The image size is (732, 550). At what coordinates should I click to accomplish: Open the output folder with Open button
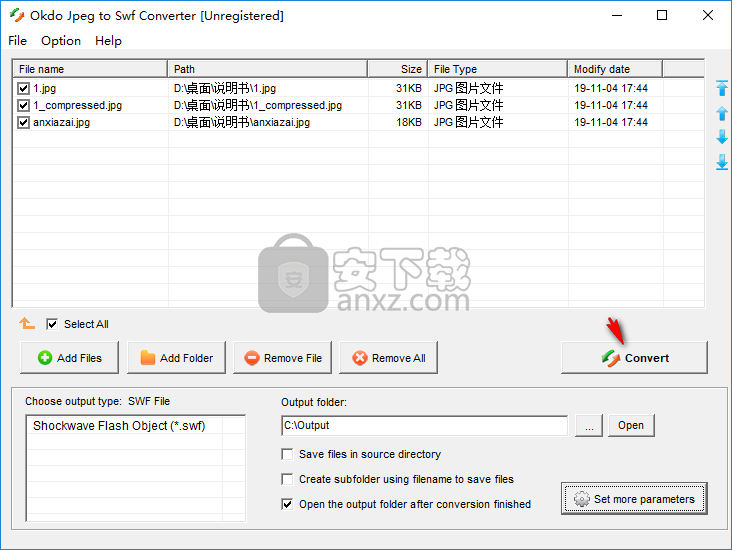click(631, 425)
